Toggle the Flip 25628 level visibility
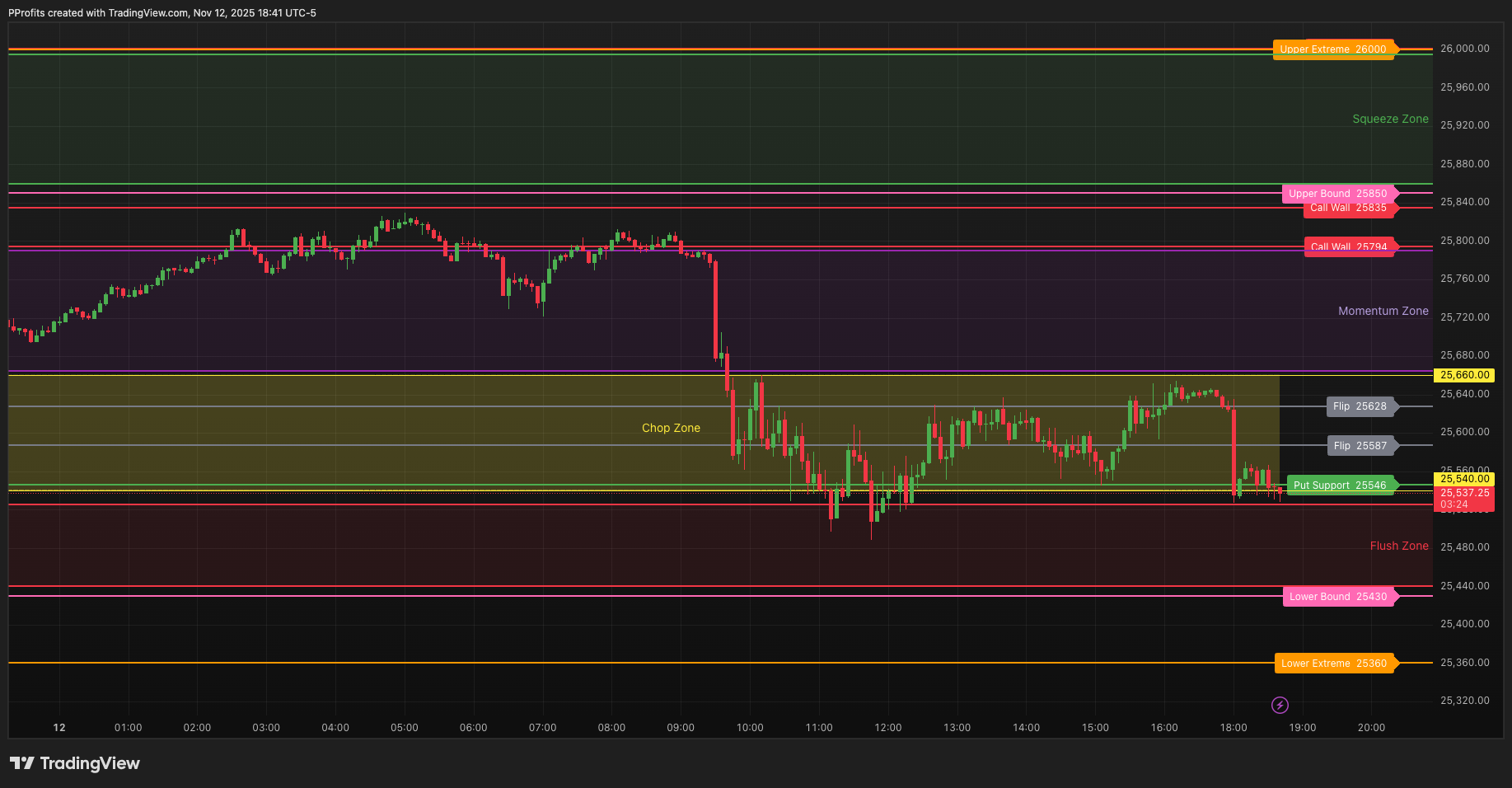The height and width of the screenshot is (788, 1512). click(1361, 406)
